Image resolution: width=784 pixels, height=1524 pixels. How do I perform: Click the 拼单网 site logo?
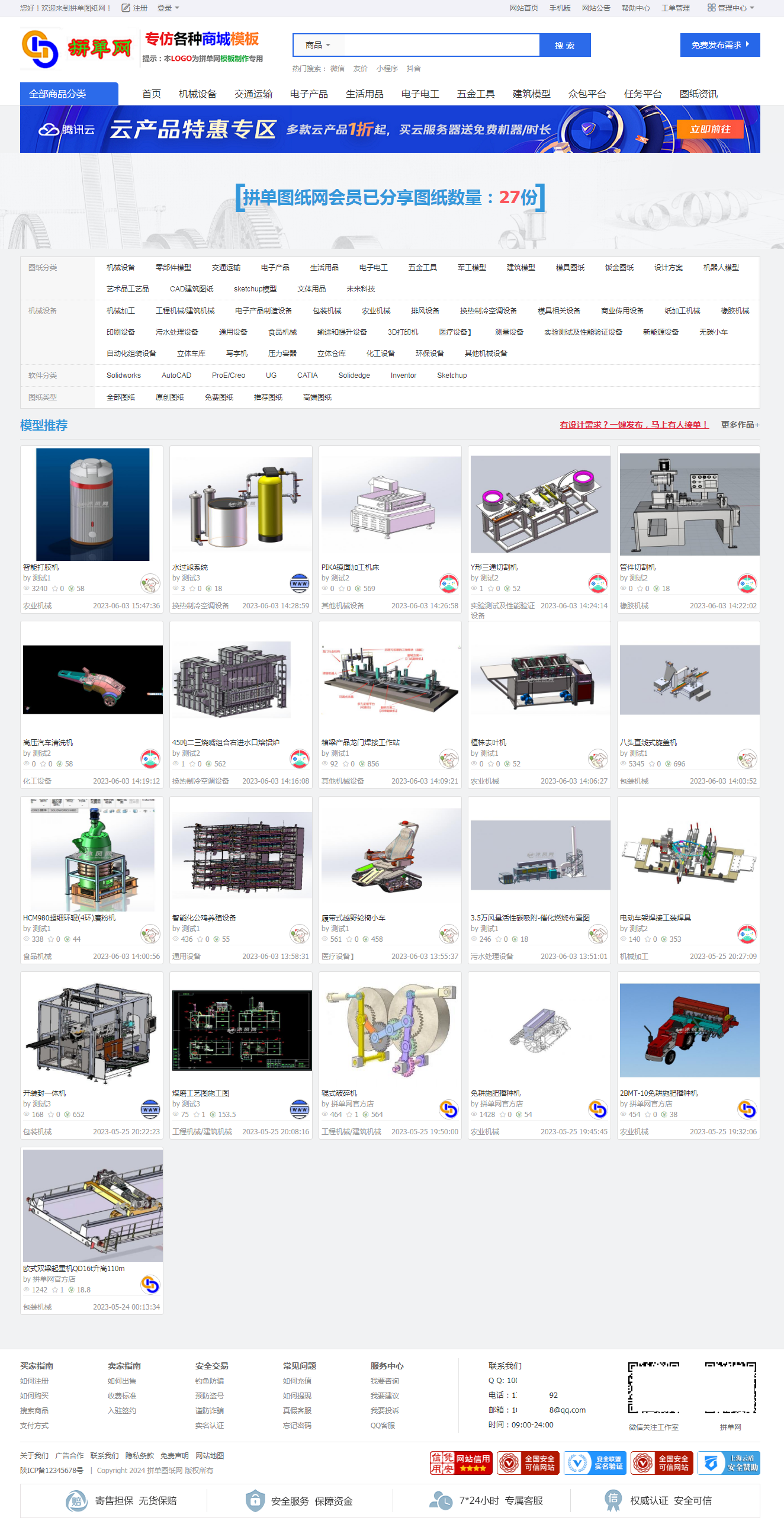[x=77, y=49]
